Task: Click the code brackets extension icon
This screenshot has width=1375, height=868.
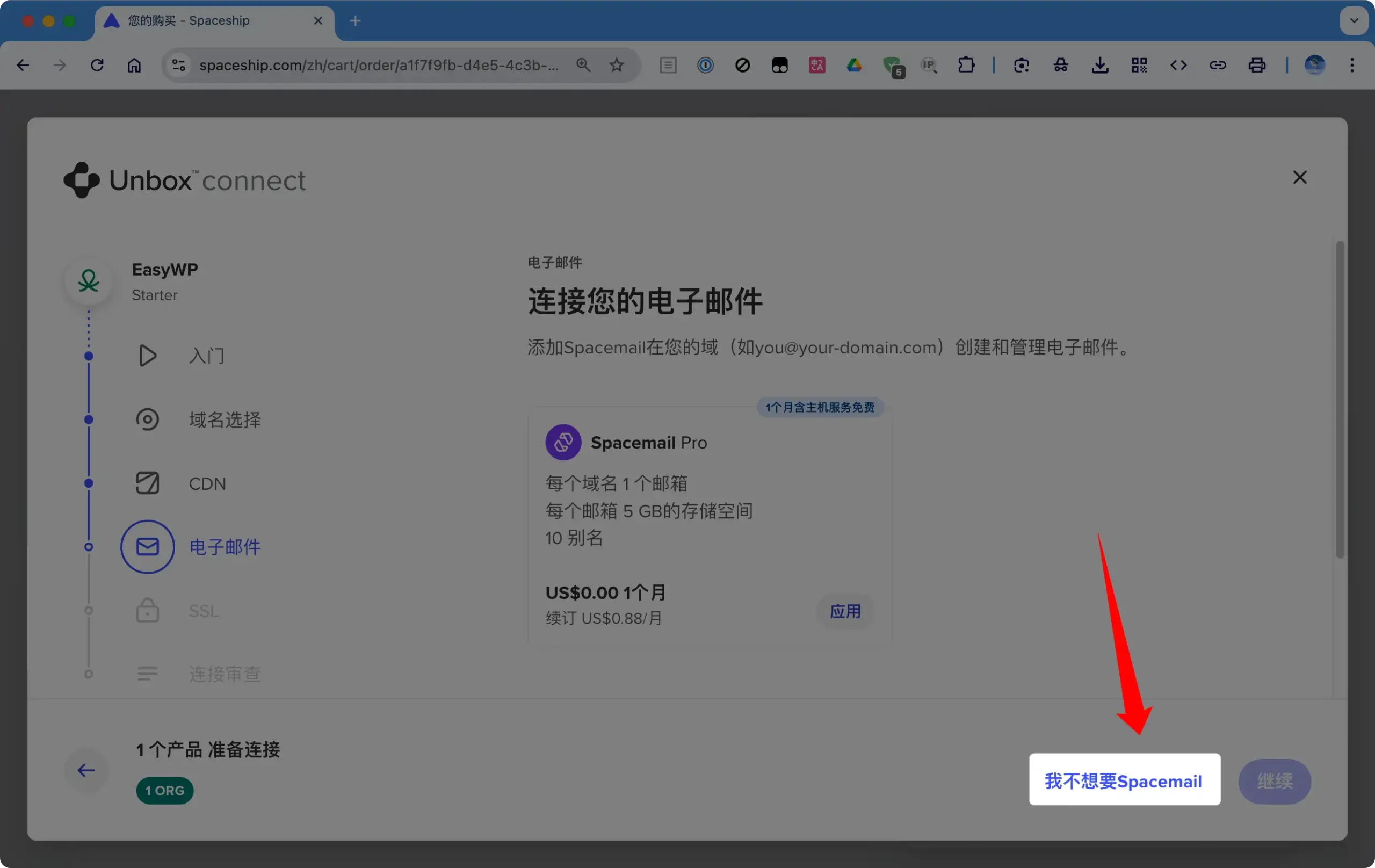Action: 1178,65
